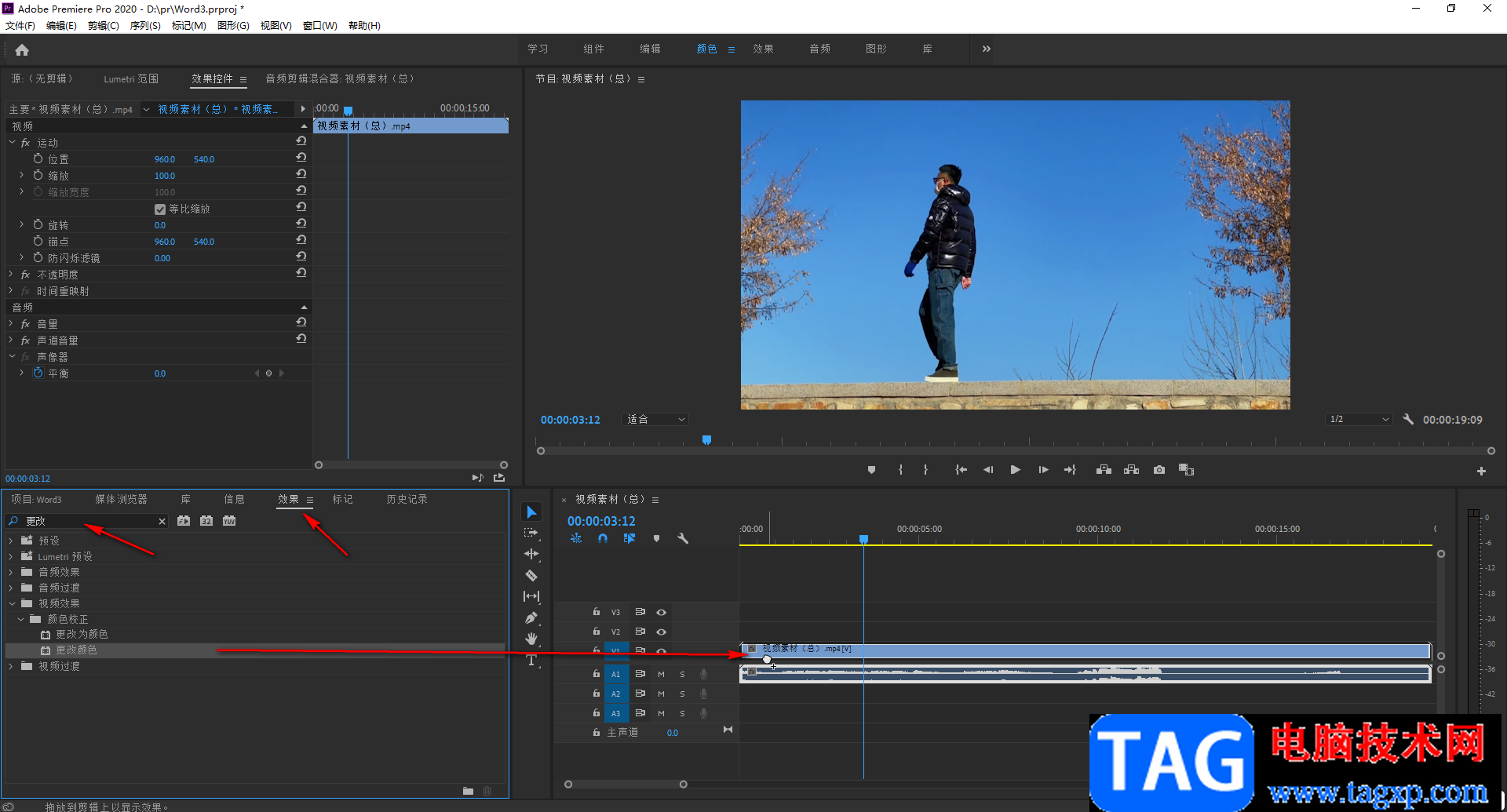
Task: Clear the effects search field
Action: (162, 521)
